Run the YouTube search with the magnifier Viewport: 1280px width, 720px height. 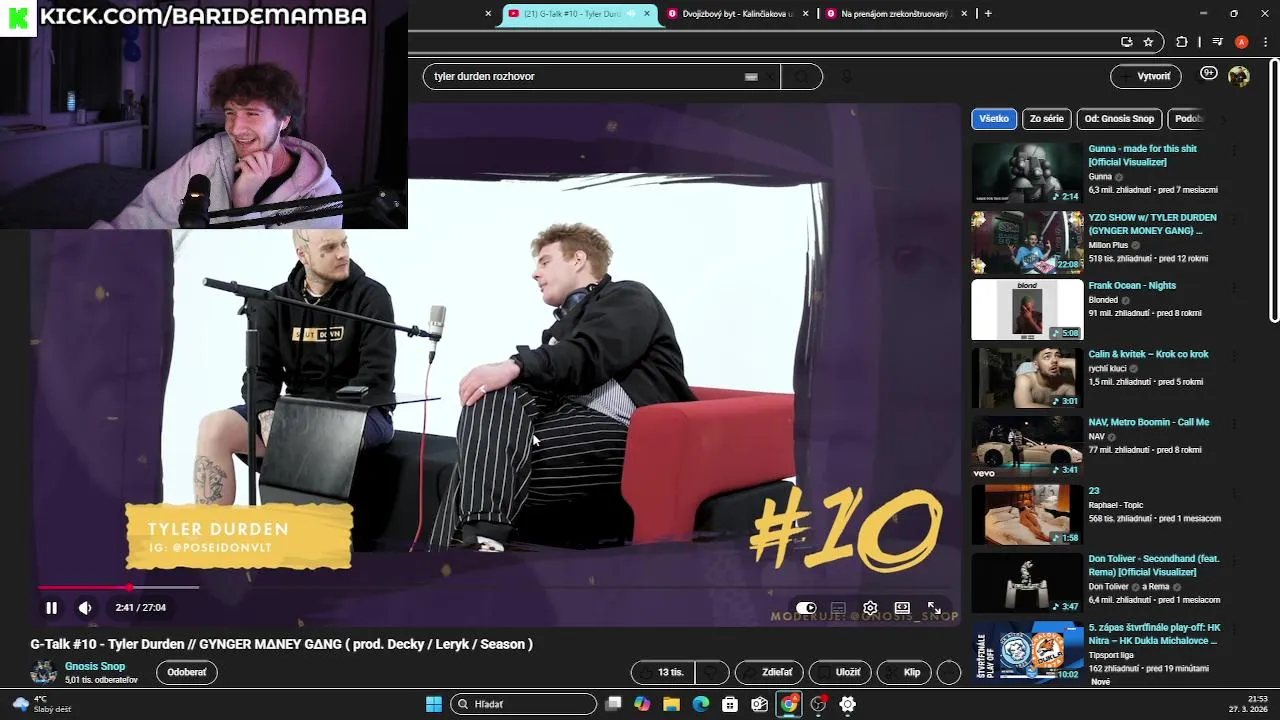coord(801,77)
